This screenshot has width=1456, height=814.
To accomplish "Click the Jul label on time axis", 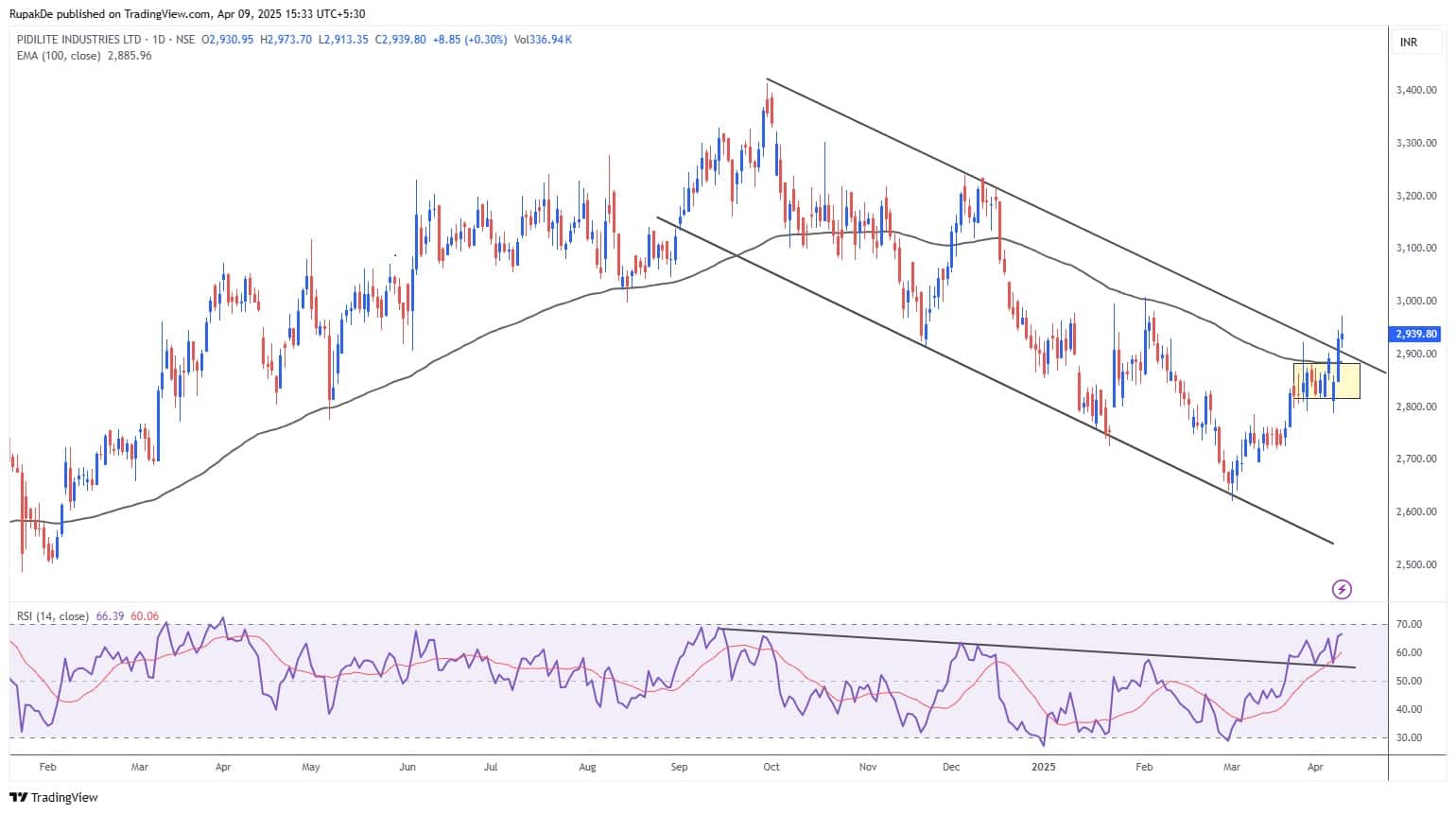I will pyautogui.click(x=491, y=768).
